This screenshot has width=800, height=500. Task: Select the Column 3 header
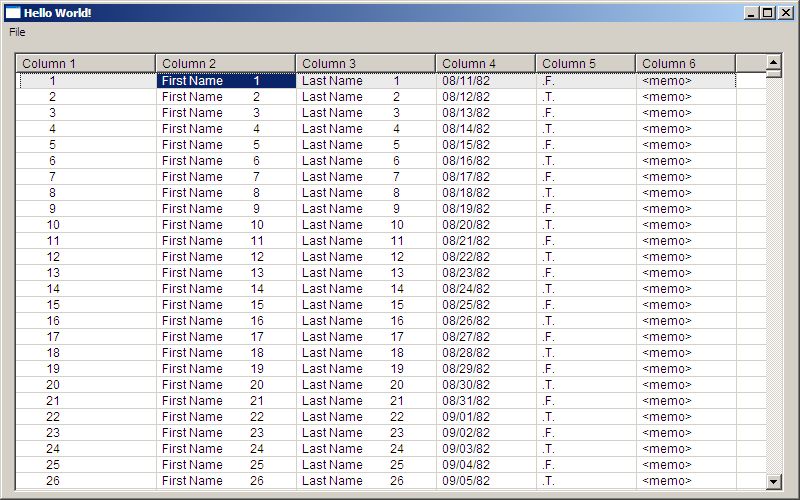[365, 64]
